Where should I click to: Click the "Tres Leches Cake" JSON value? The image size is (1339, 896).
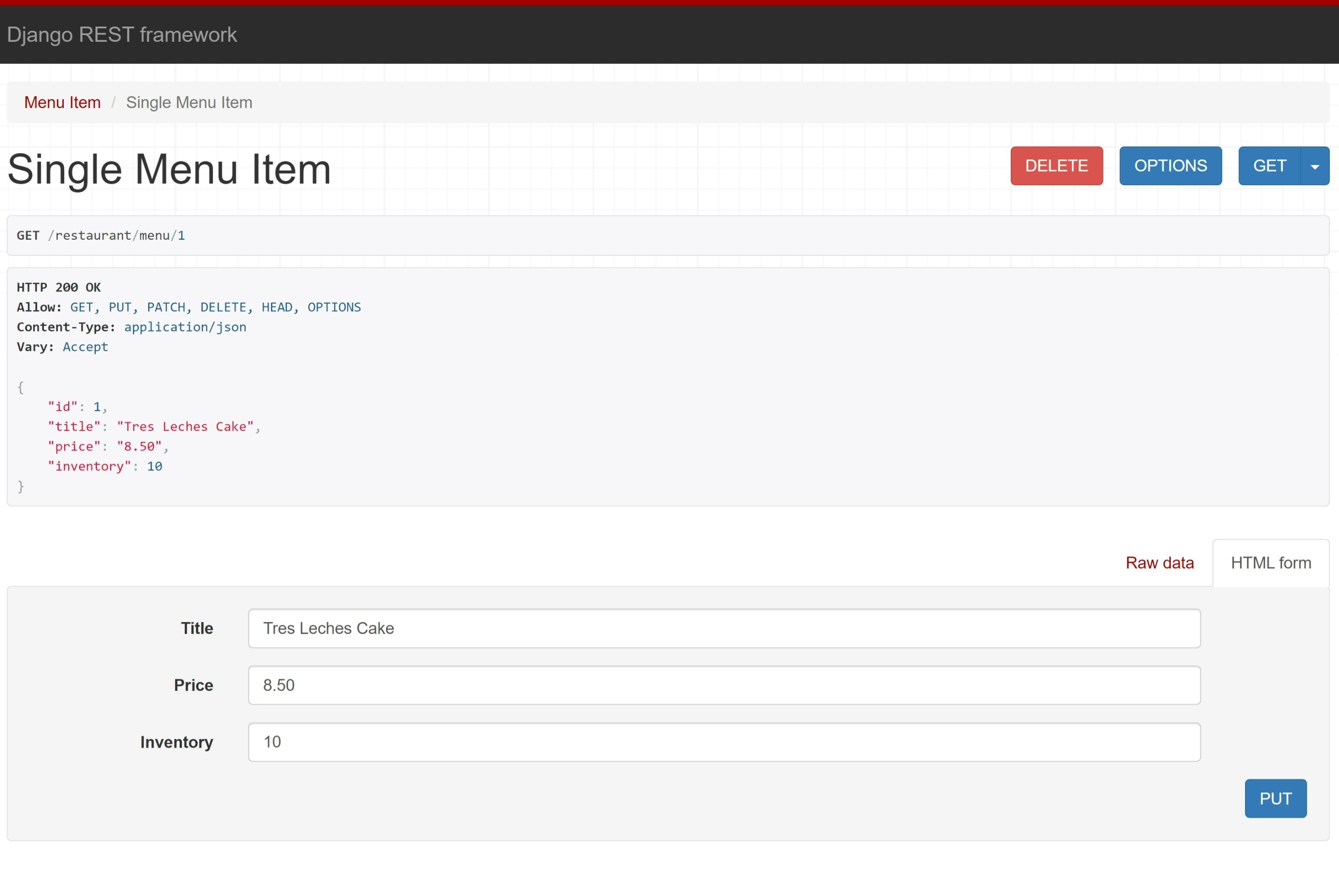185,426
